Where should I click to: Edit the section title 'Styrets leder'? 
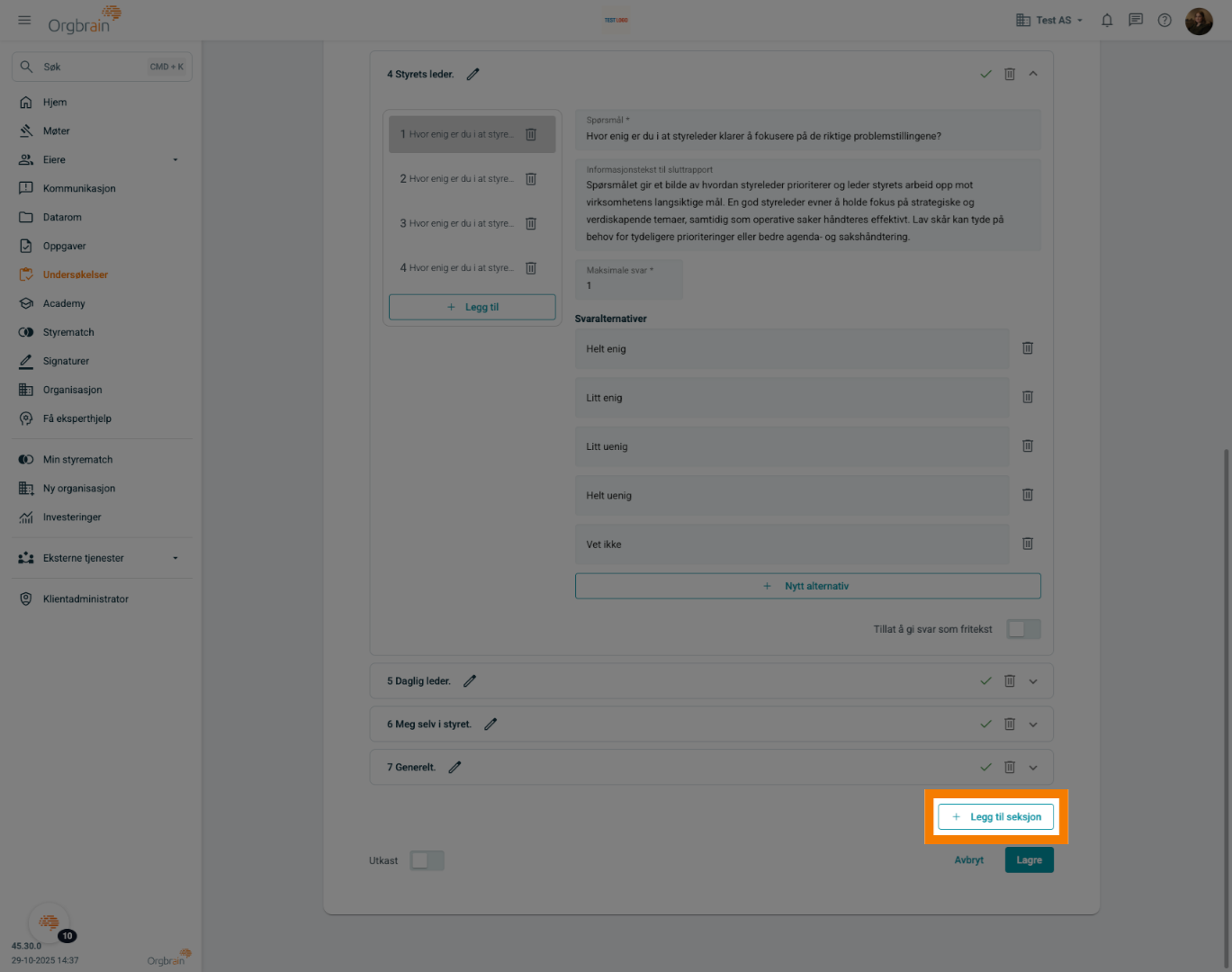point(472,75)
